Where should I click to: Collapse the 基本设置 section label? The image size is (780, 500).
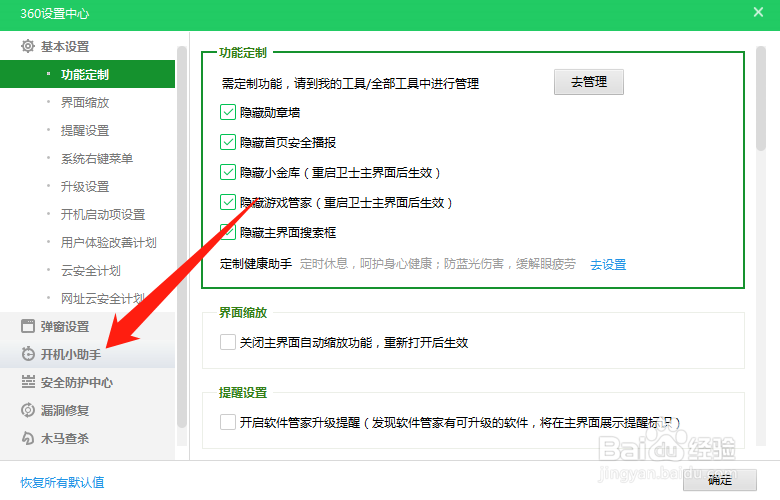pyautogui.click(x=65, y=46)
